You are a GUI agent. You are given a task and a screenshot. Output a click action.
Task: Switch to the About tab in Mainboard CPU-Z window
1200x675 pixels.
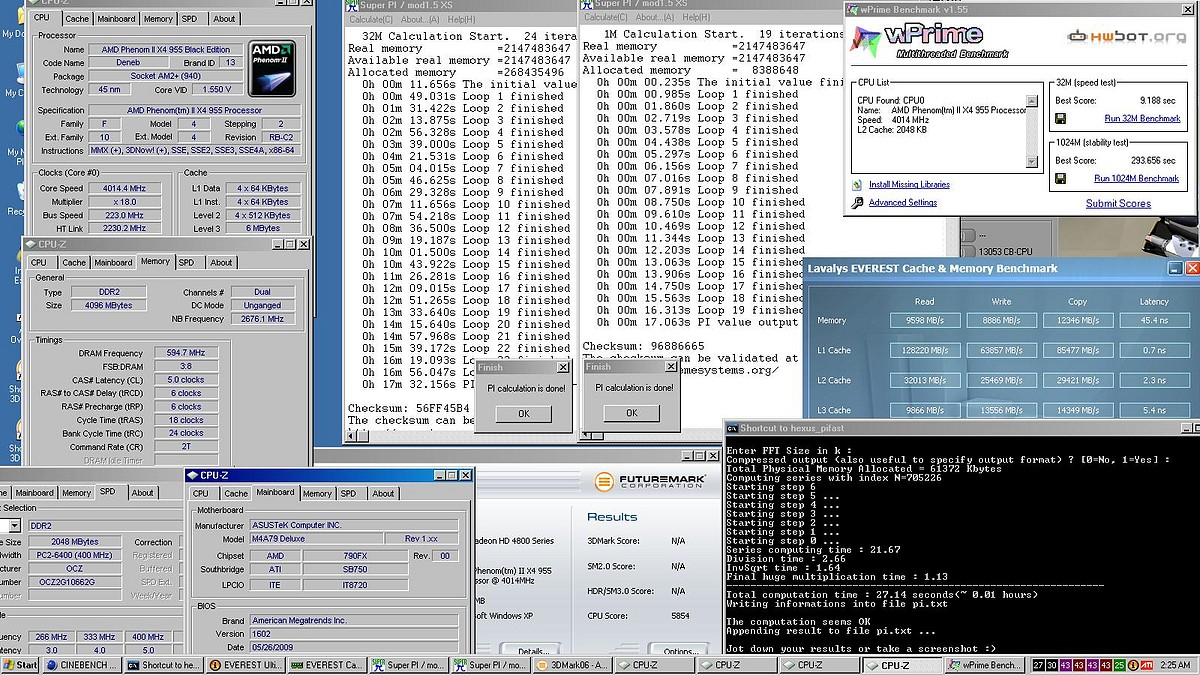click(383, 493)
